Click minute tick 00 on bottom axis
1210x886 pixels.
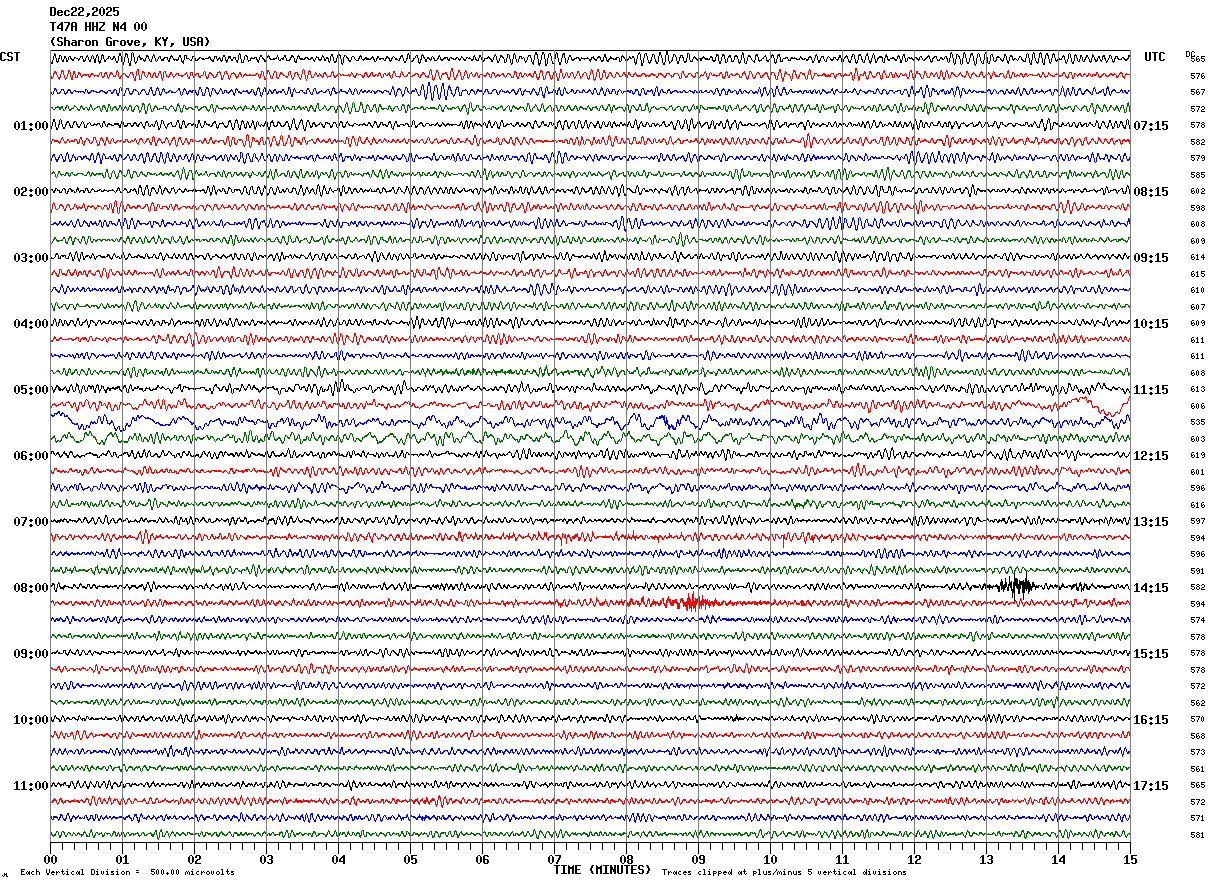pos(50,859)
